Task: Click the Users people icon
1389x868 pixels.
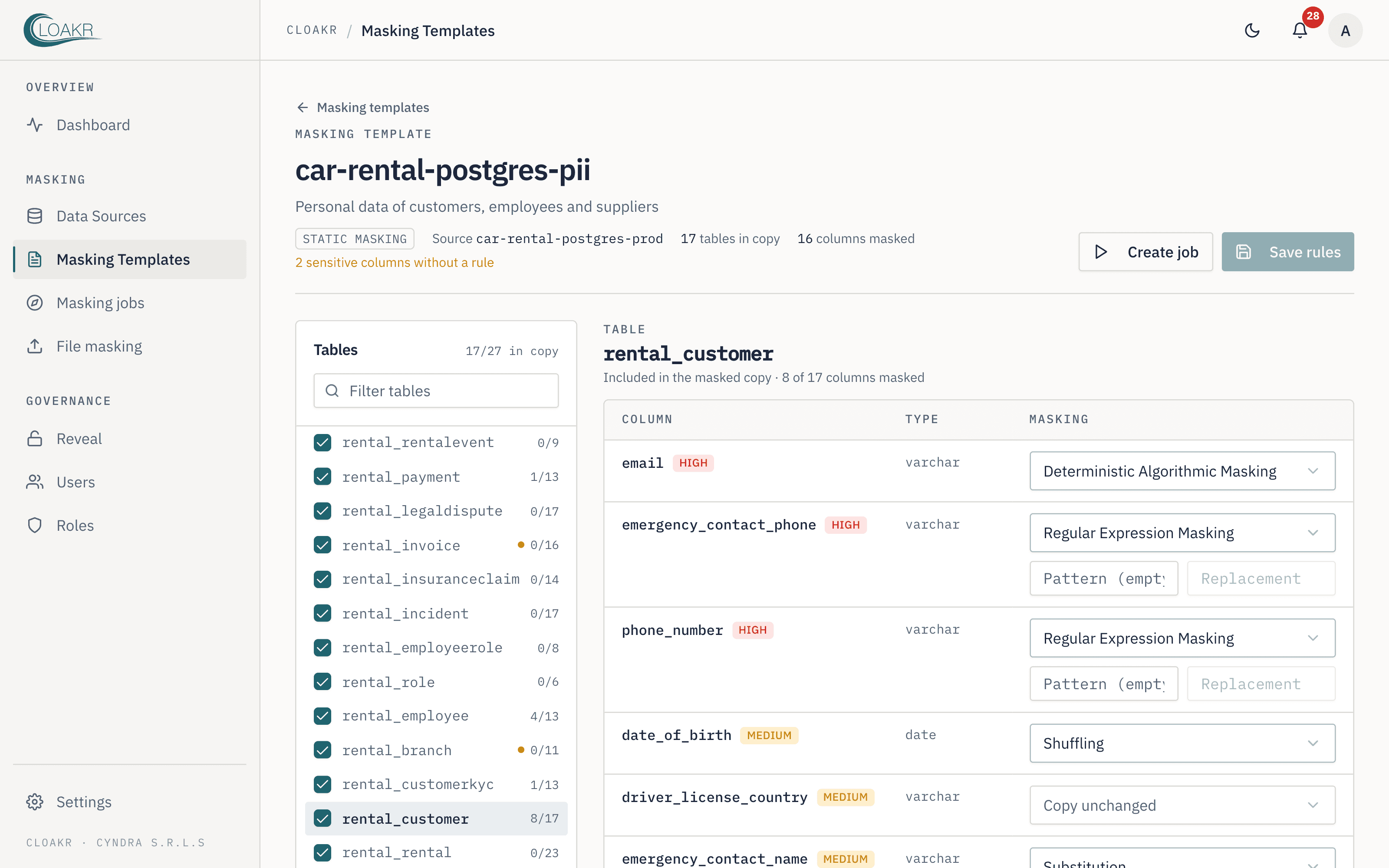Action: 35,482
